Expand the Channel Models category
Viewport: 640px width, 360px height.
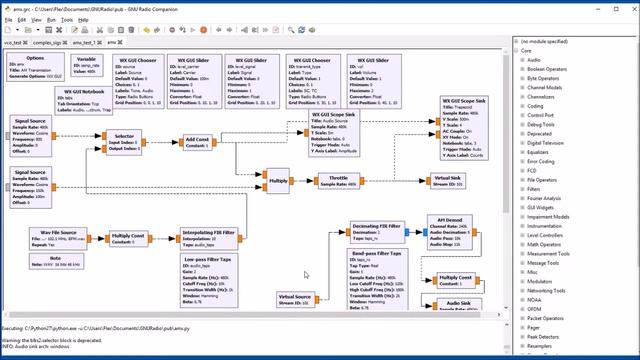coord(522,87)
